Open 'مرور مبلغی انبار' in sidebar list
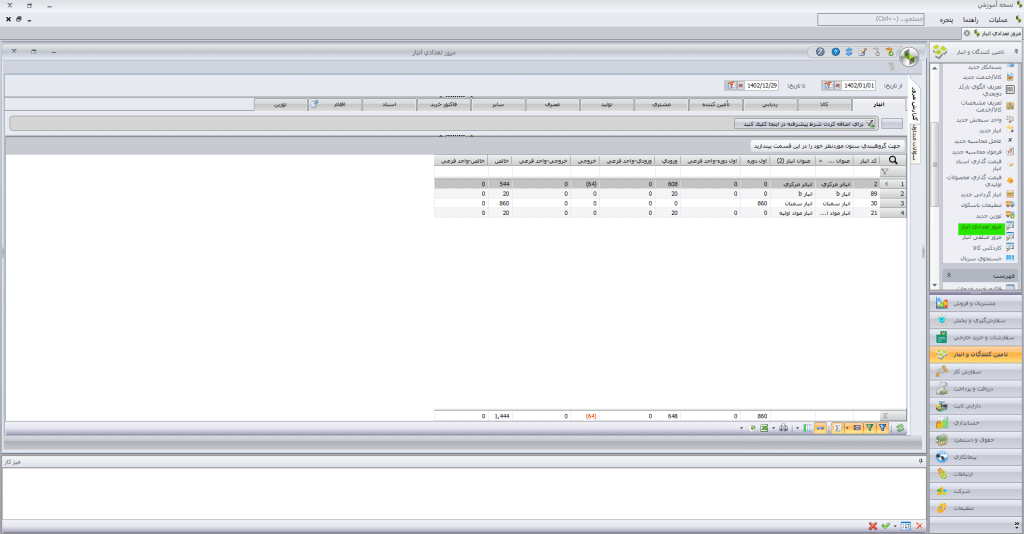This screenshot has width=1024, height=534. (x=982, y=238)
